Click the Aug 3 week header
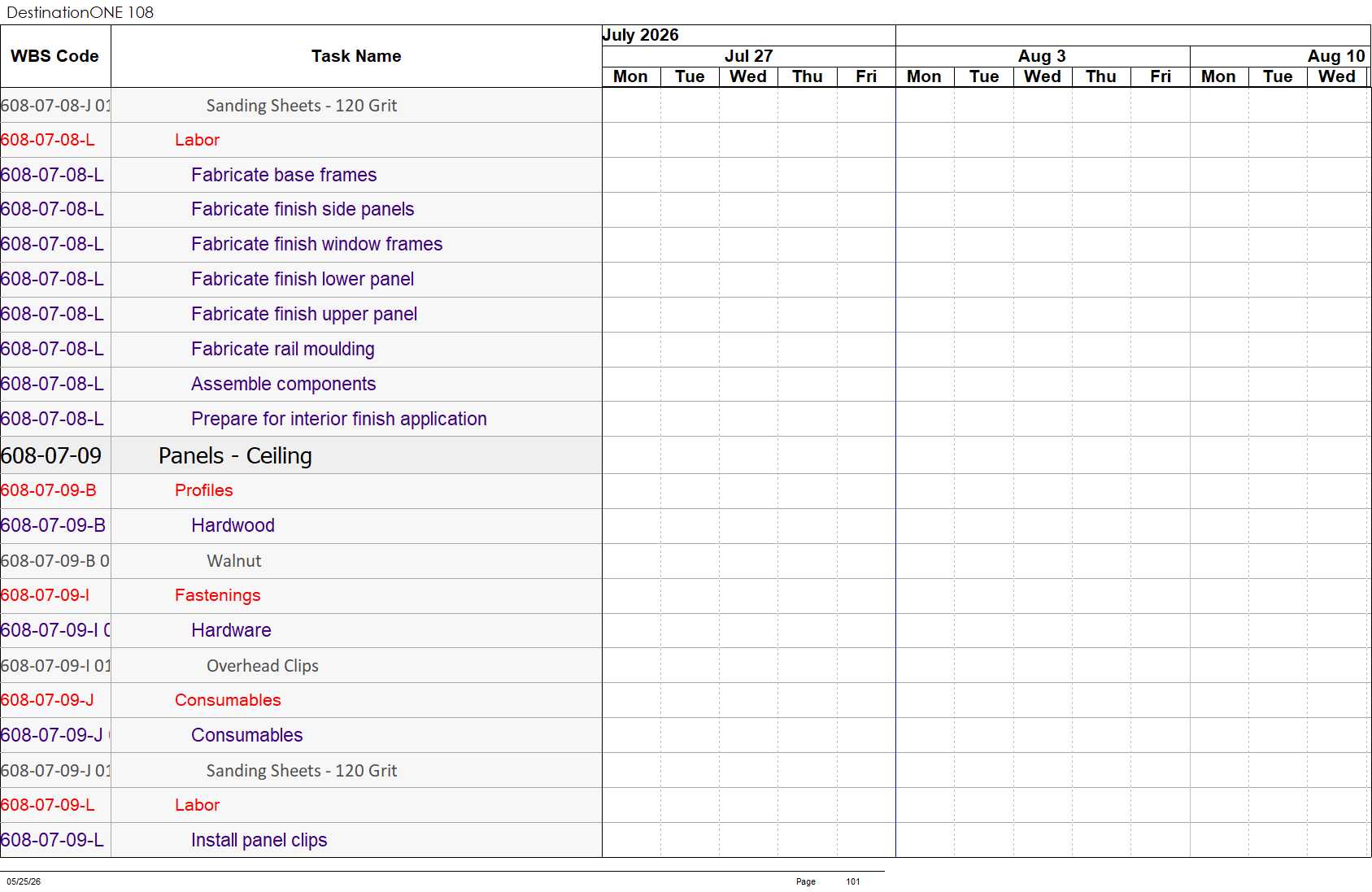1372x892 pixels. point(1042,56)
